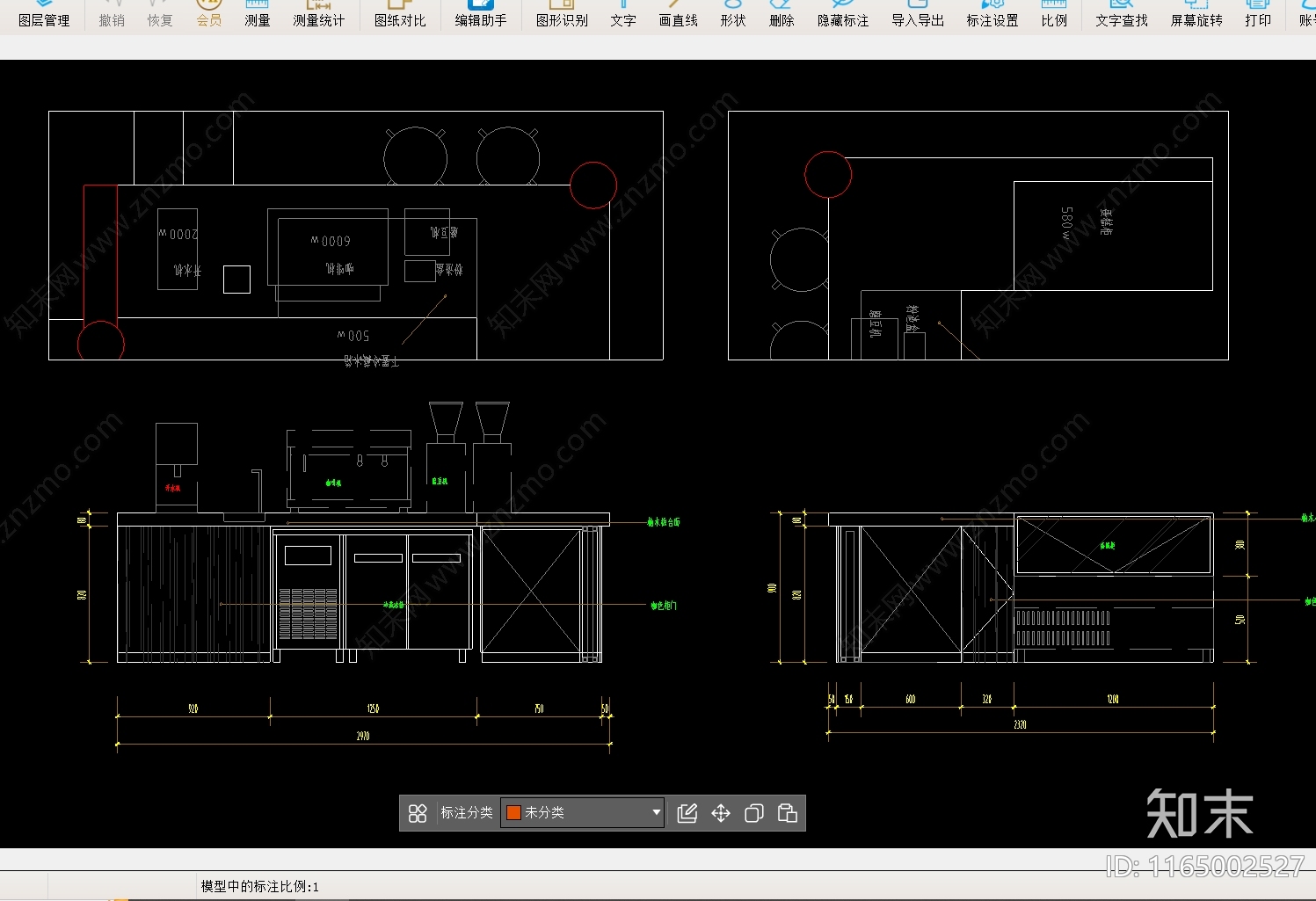This screenshot has height=901, width=1316.
Task: Launch the 编辑助手 edit assistant
Action: pyautogui.click(x=481, y=15)
